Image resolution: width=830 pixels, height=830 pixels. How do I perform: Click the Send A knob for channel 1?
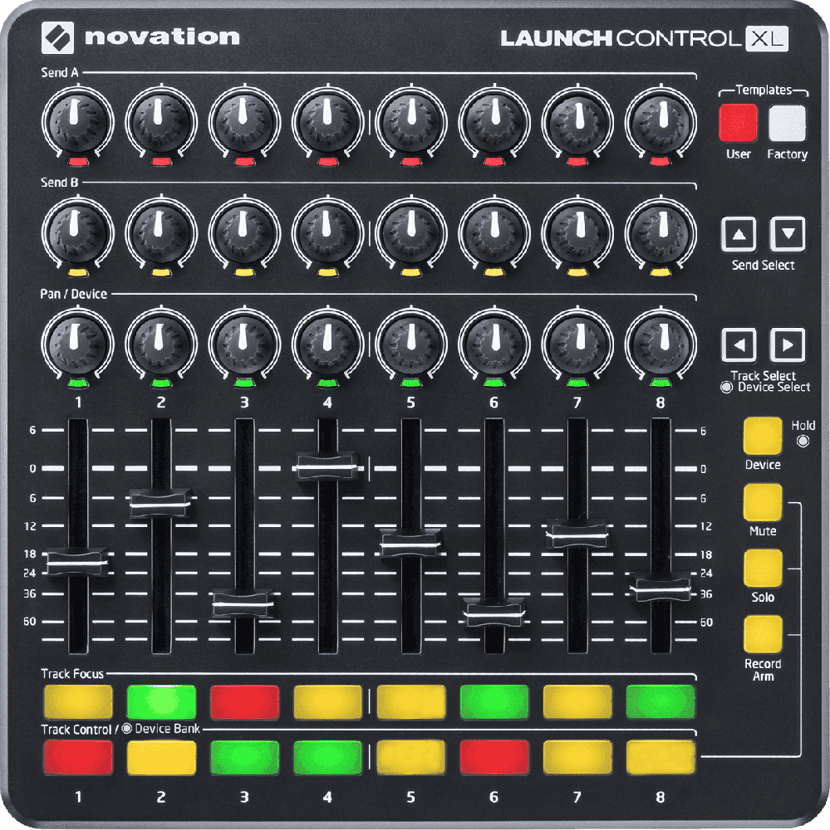[77, 123]
